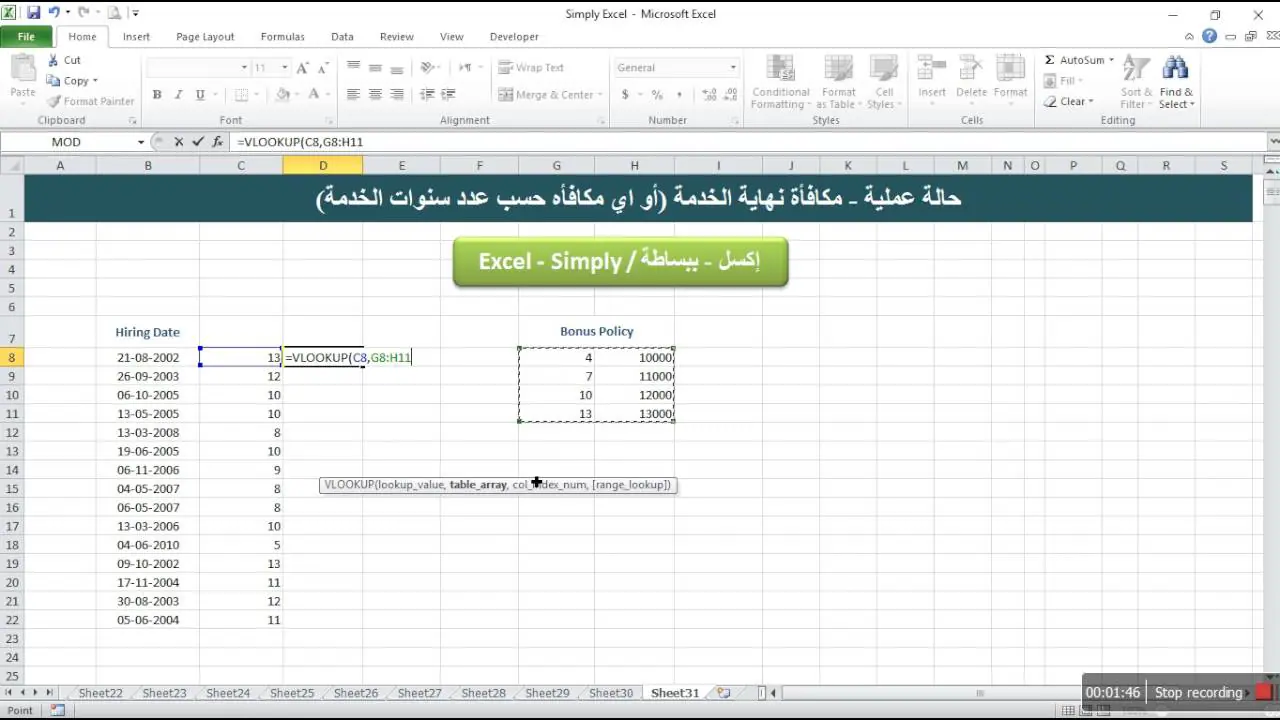This screenshot has height=720, width=1280.
Task: Open the Clear dropdown
Action: tap(1069, 101)
